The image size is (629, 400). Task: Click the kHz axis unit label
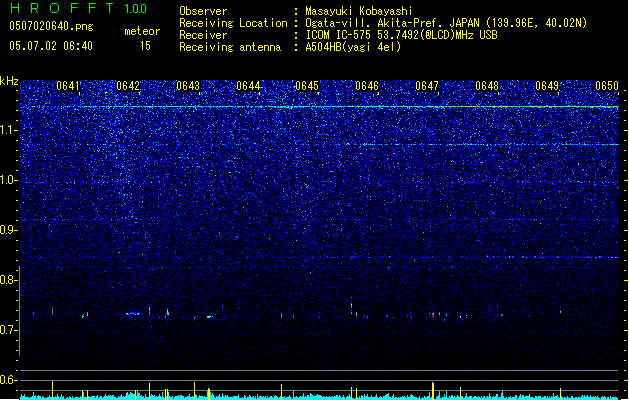9,81
